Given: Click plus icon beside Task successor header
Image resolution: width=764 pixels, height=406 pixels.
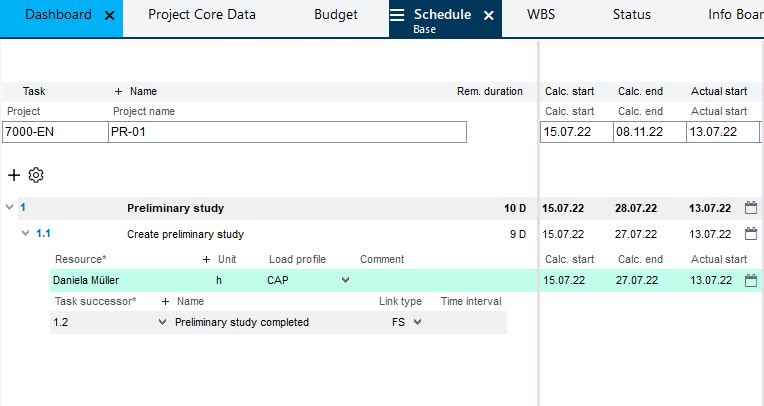Looking at the screenshot, I should (x=165, y=301).
